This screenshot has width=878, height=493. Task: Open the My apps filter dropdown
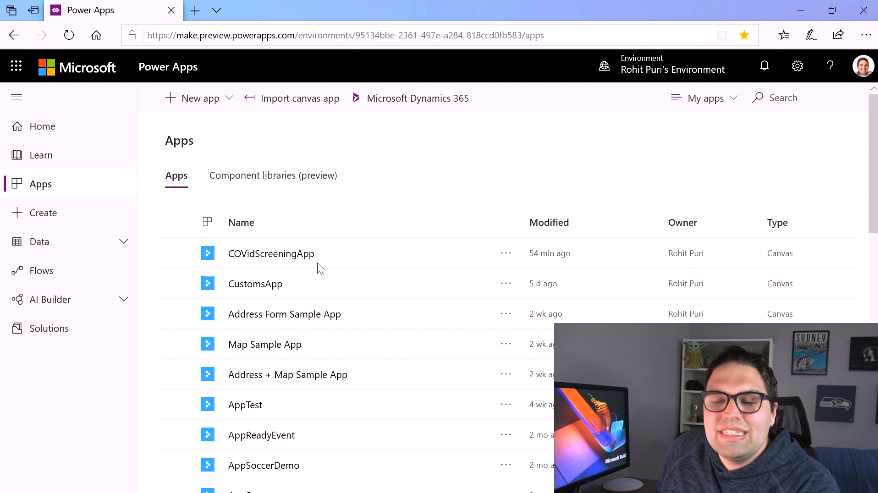point(705,98)
